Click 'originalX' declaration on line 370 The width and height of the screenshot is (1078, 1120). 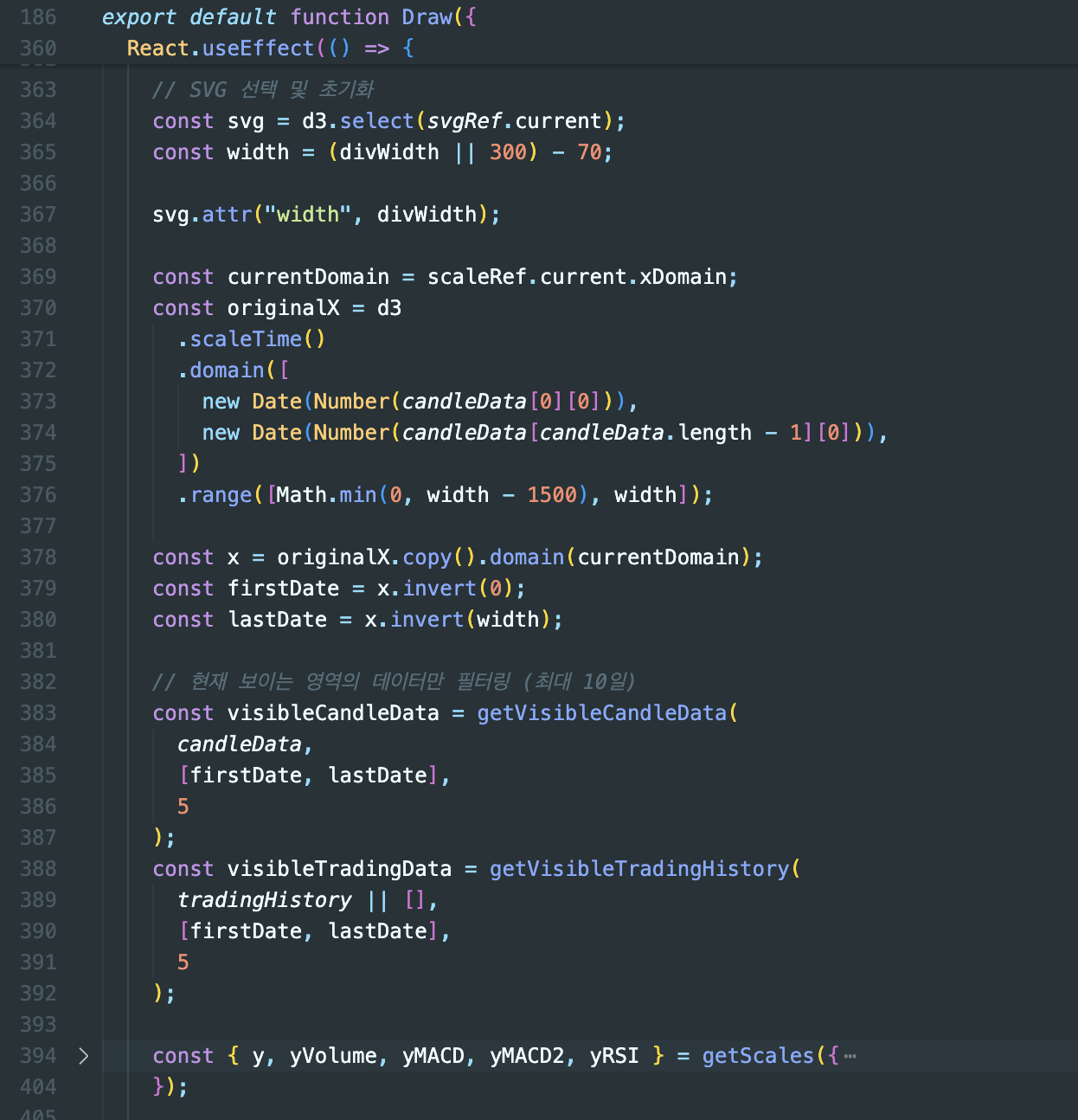coord(283,307)
